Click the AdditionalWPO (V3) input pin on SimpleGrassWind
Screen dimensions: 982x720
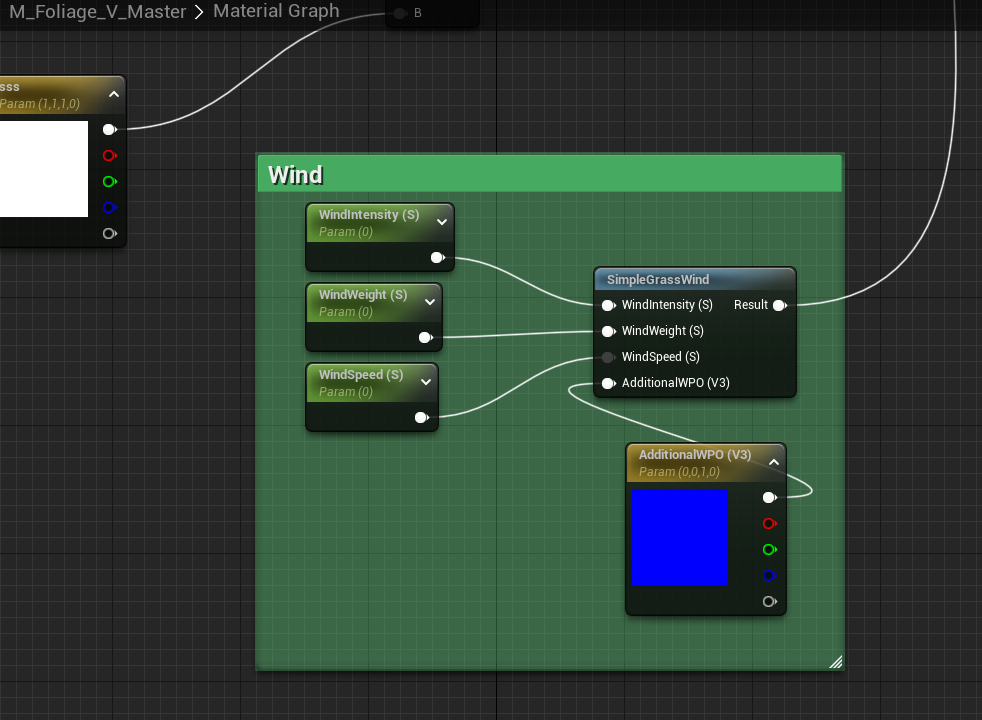608,383
